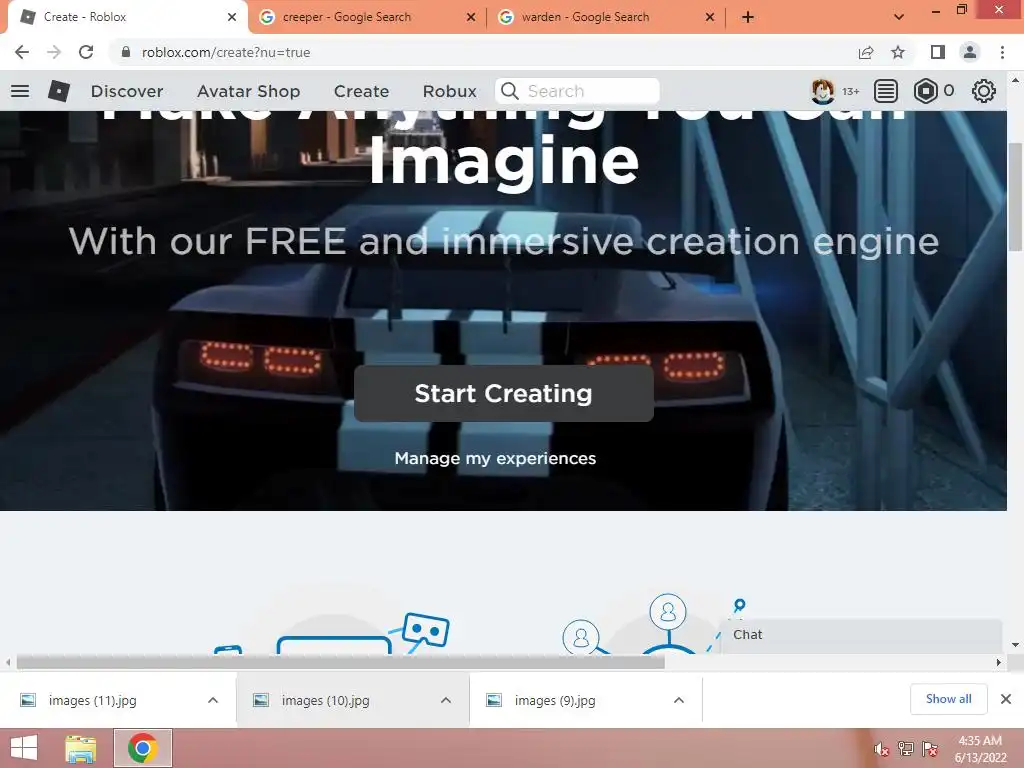Open File Explorer from the taskbar
This screenshot has width=1024, height=768.
pos(81,748)
